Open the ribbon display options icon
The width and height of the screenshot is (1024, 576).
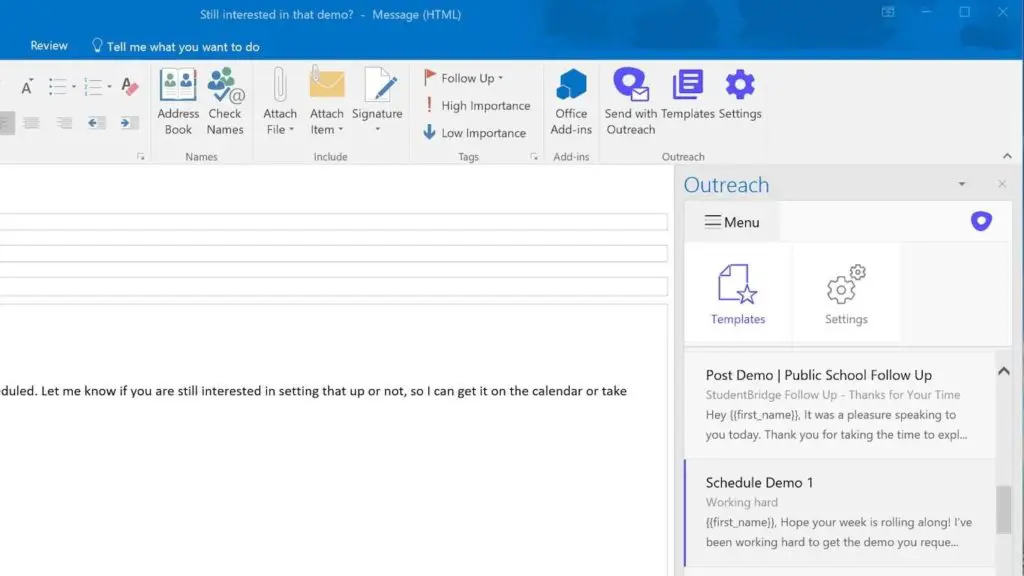(x=888, y=12)
